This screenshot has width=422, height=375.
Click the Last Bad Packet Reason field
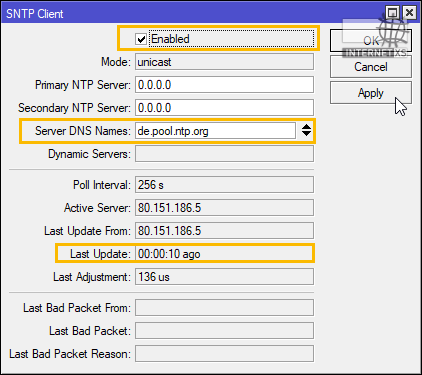click(x=224, y=354)
